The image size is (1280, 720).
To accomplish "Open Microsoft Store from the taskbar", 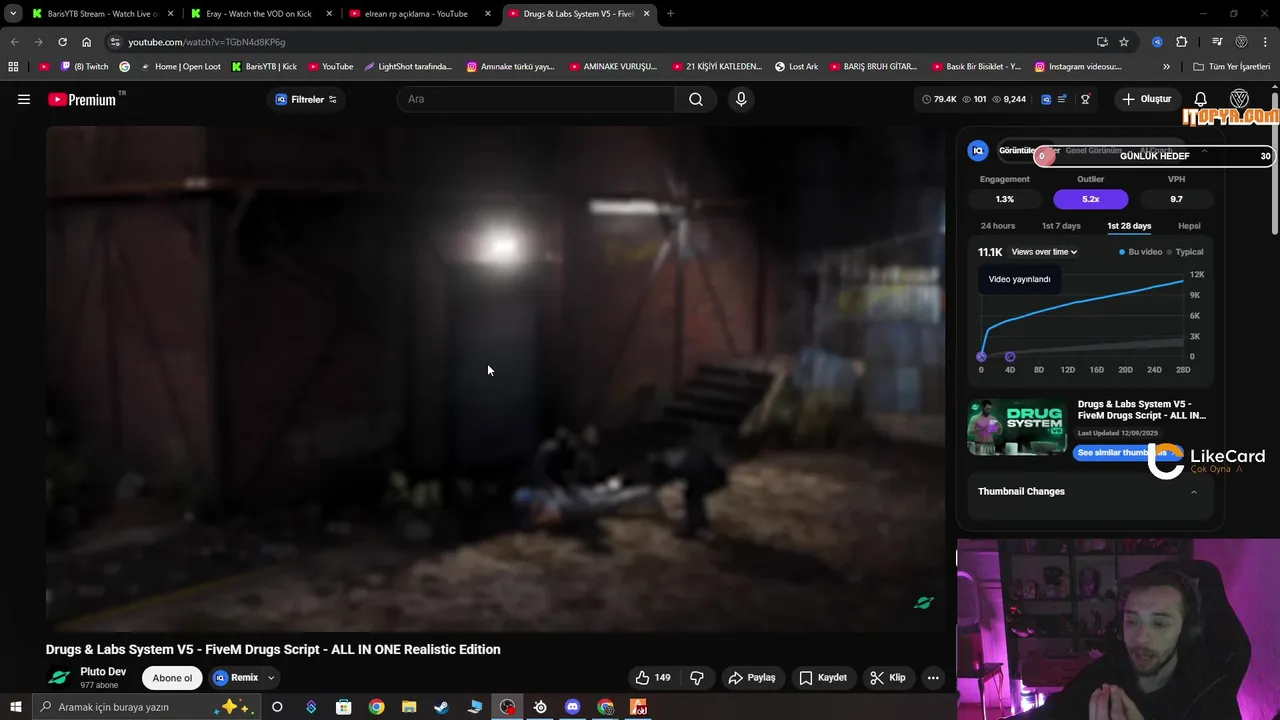I will pos(343,707).
